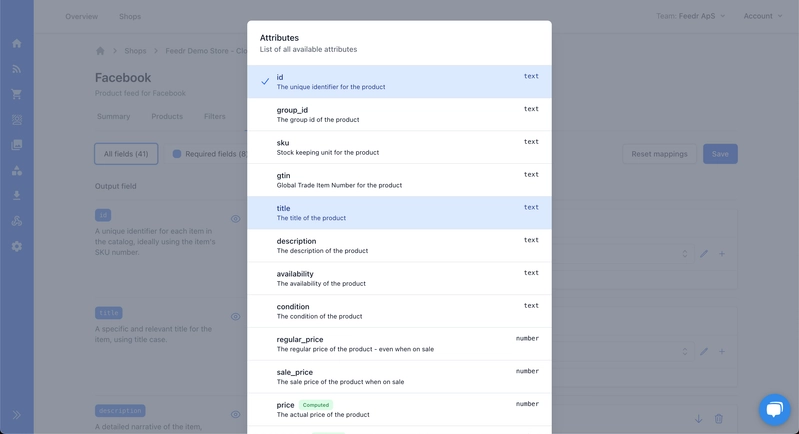Go to Shops in top navigation
Viewport: 799px width, 434px height.
click(x=130, y=16)
